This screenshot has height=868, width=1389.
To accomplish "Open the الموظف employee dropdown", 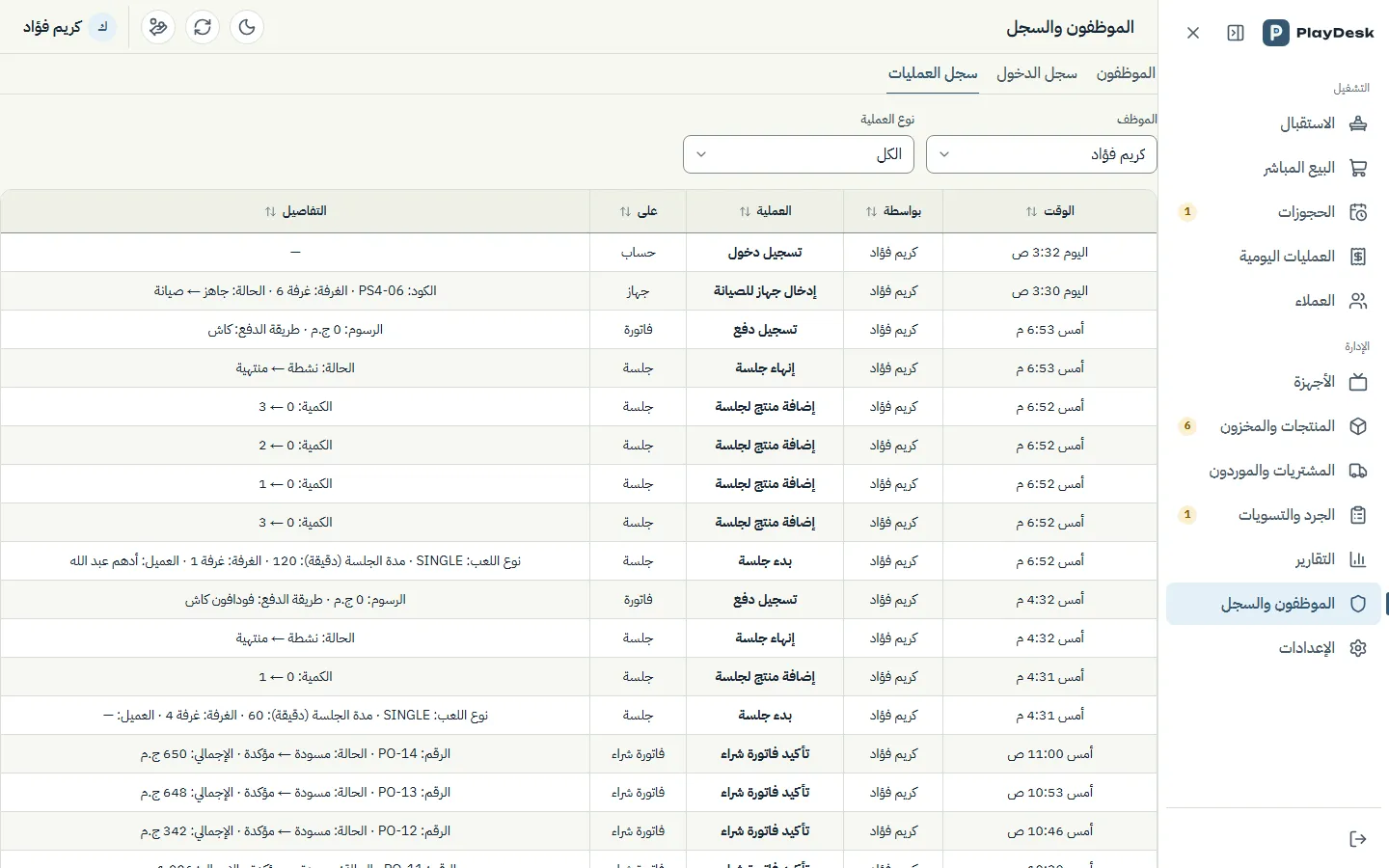I will 1042,154.
